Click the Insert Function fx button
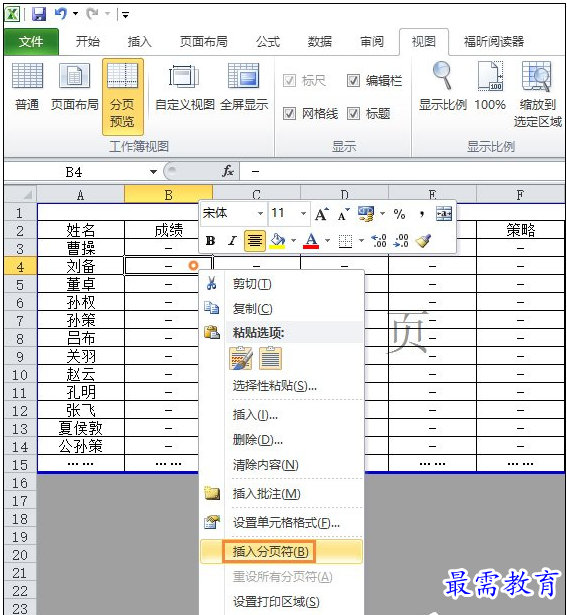The height and width of the screenshot is (615, 567). (228, 171)
